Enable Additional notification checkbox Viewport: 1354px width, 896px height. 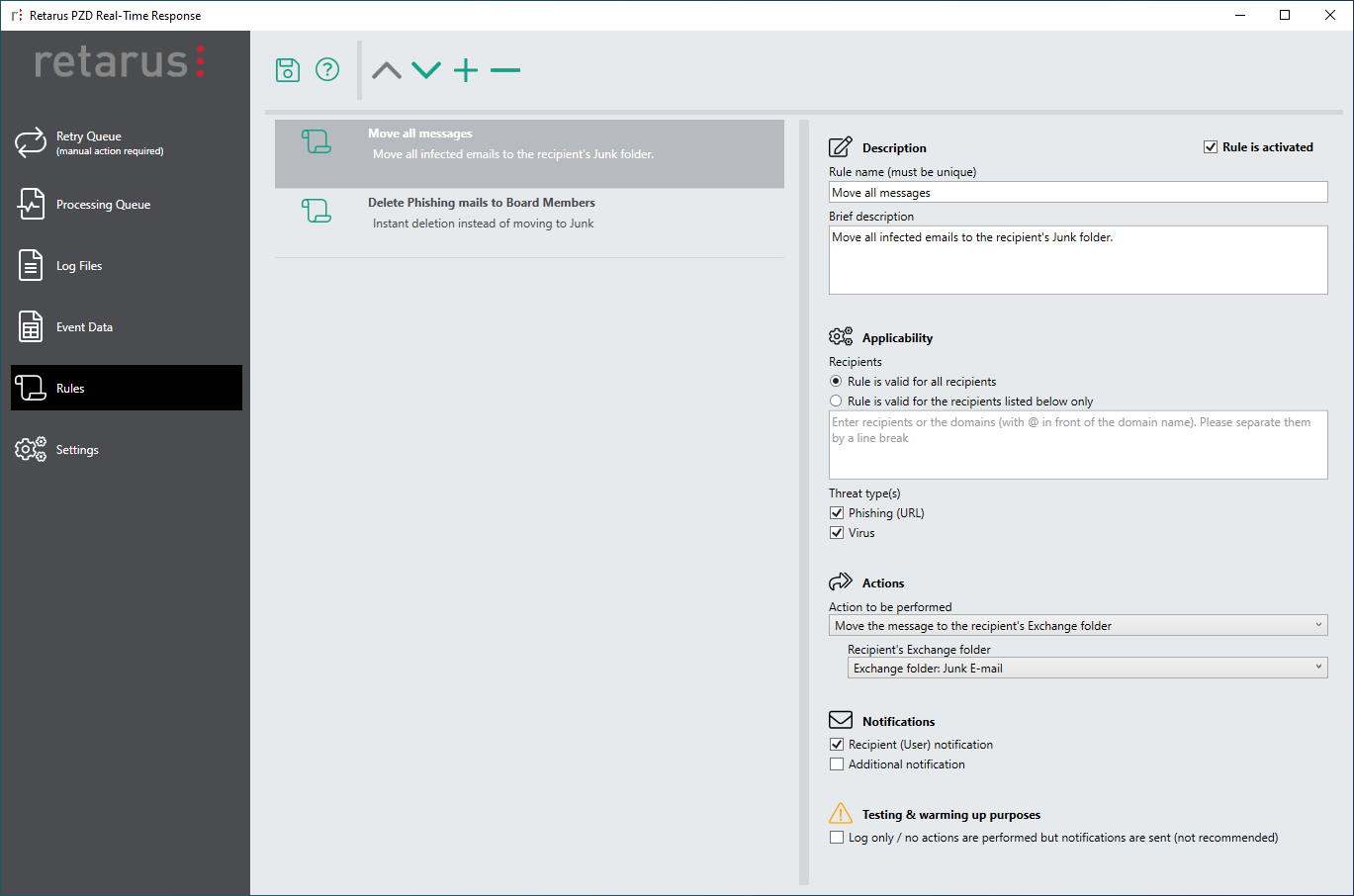[x=837, y=763]
